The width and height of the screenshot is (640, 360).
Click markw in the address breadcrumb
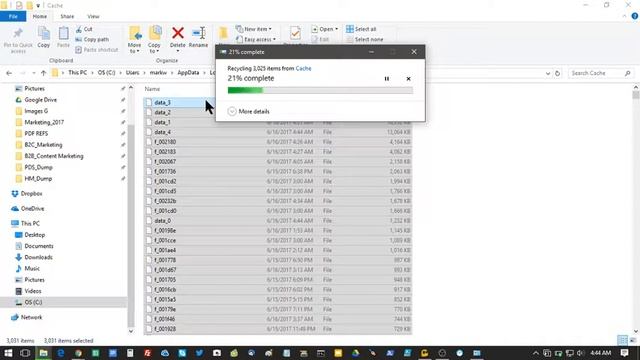point(158,73)
